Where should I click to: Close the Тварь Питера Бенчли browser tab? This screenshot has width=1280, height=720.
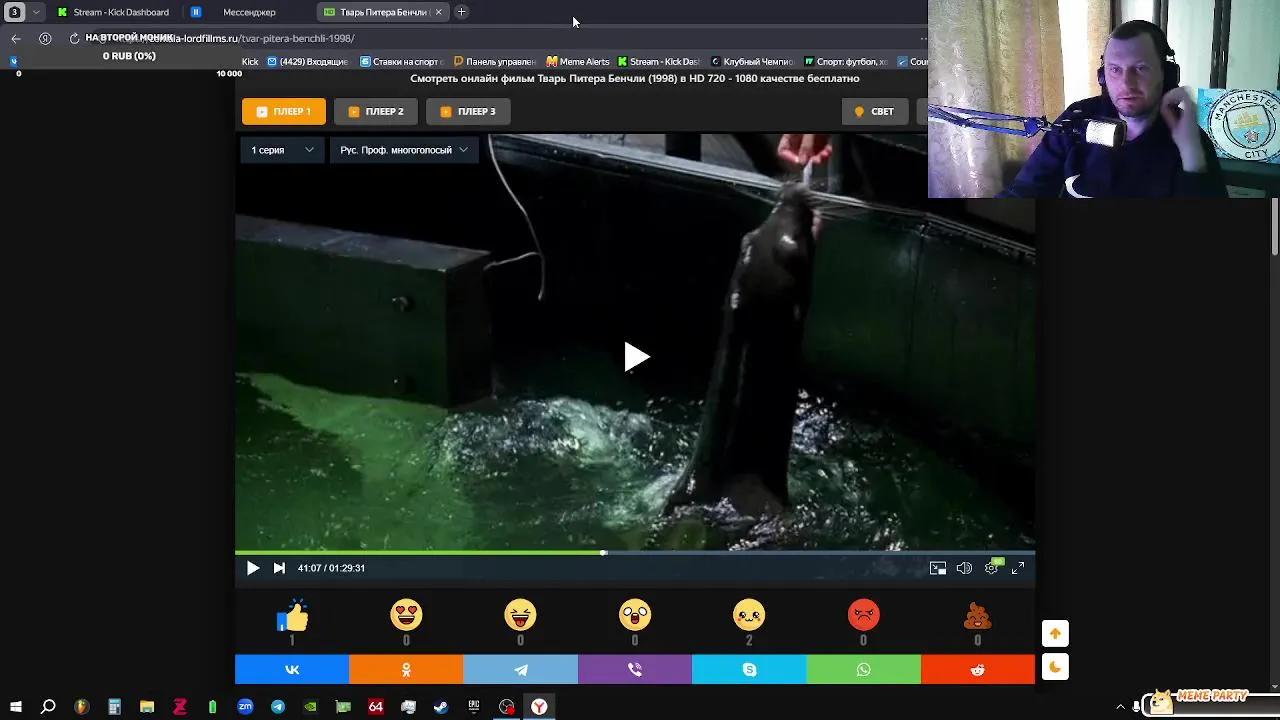tap(438, 12)
